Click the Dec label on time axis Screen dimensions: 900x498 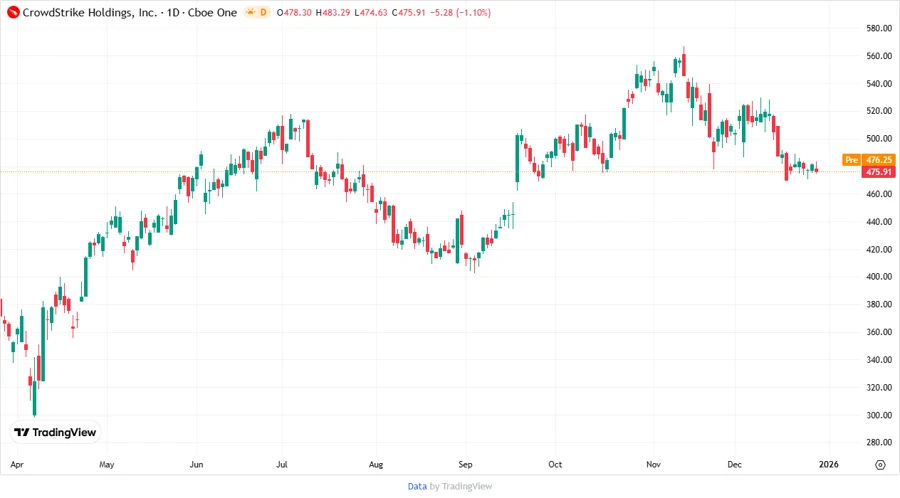[735, 464]
